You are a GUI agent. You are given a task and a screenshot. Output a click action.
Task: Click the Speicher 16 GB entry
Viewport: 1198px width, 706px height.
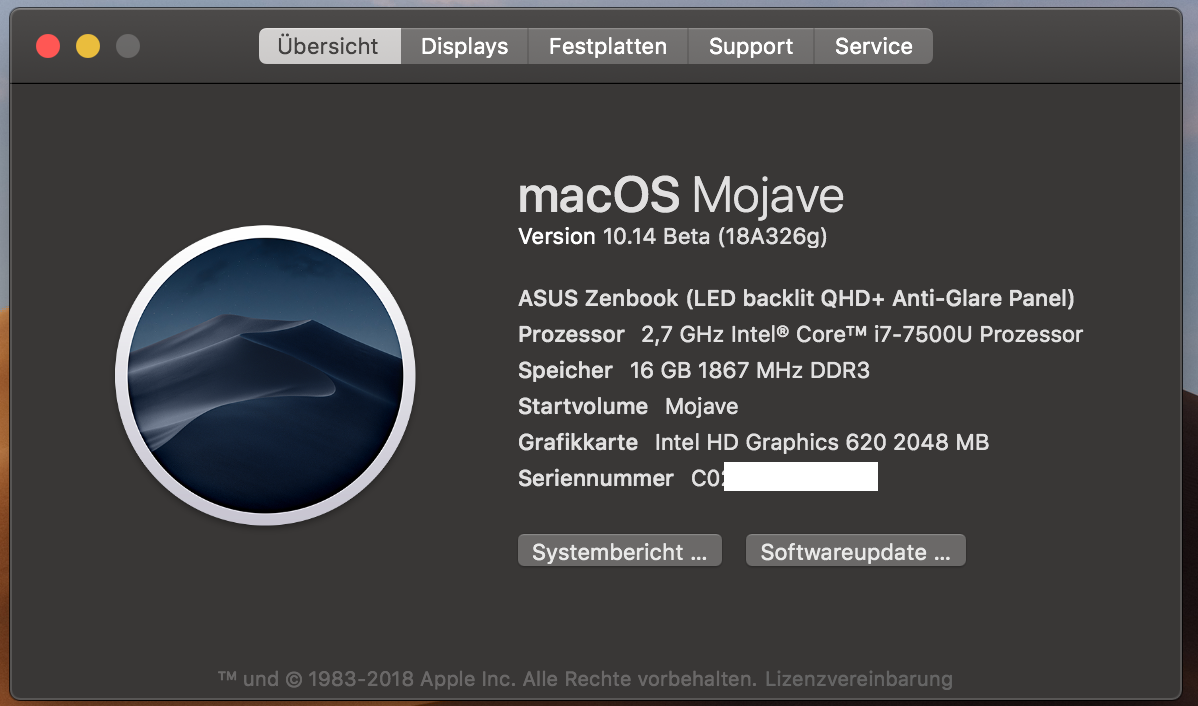coord(694,370)
